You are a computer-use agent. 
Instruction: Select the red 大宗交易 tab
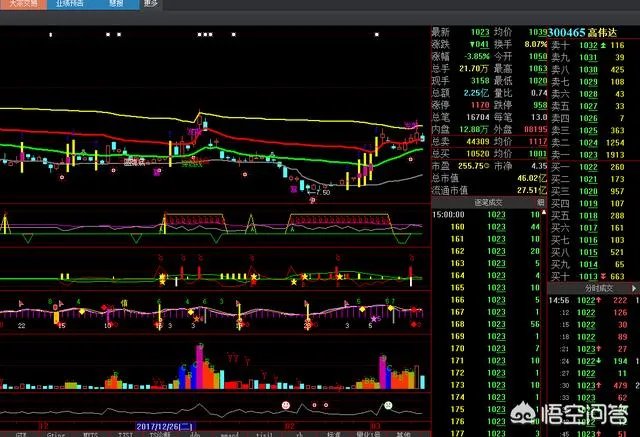tap(20, 4)
